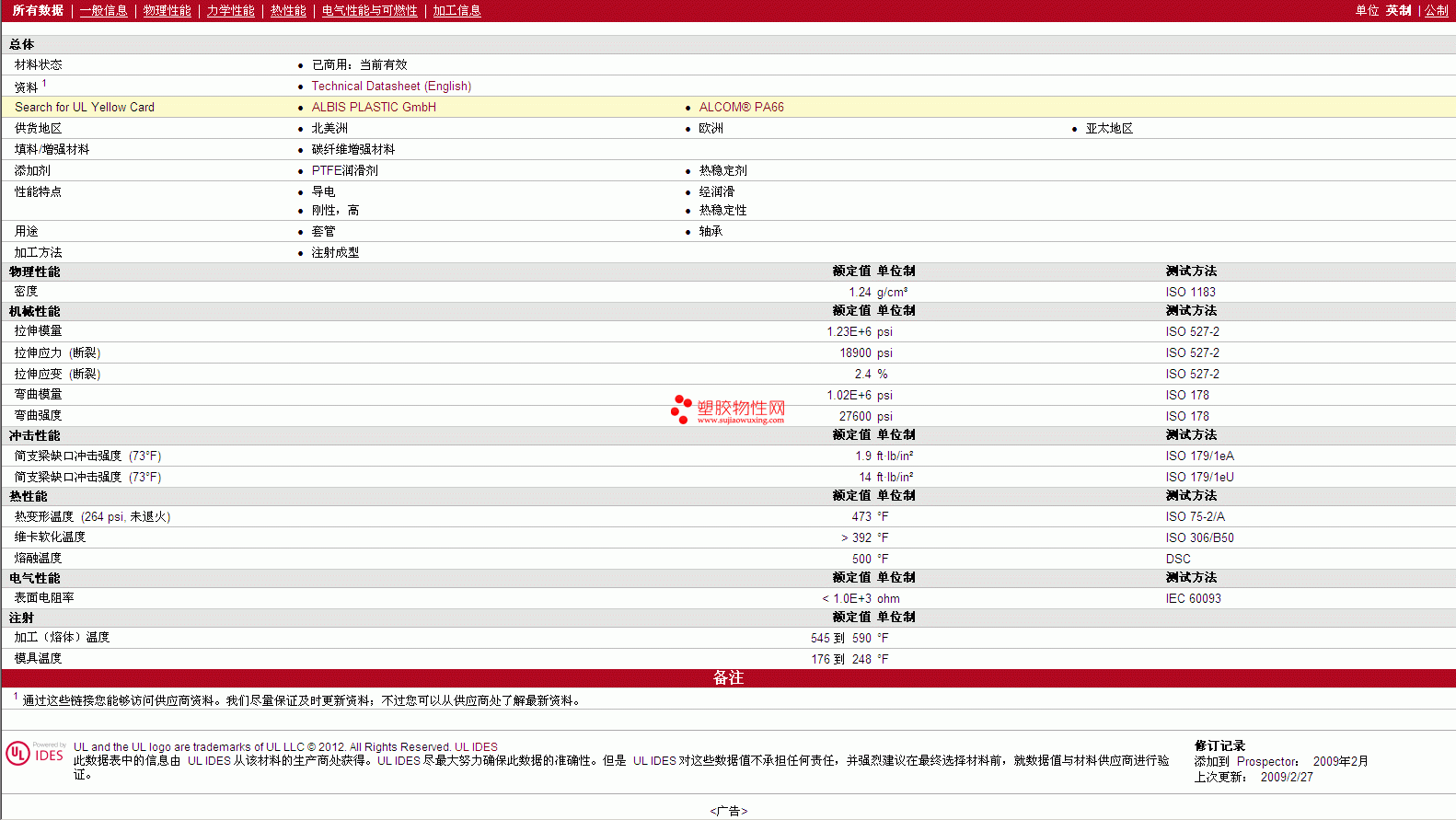Viewport: 1456px width, 820px height.
Task: Click the 表面电阻率 row label
Action: (x=44, y=598)
